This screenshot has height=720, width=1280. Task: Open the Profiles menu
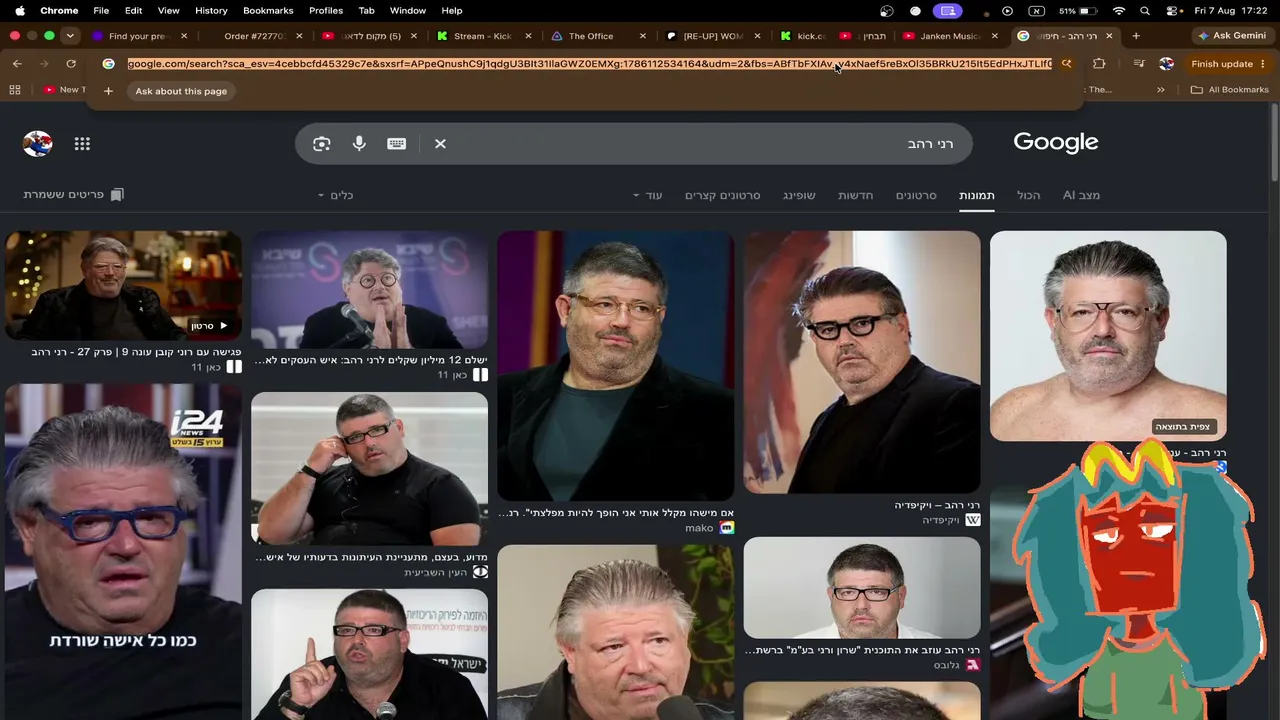coord(326,11)
